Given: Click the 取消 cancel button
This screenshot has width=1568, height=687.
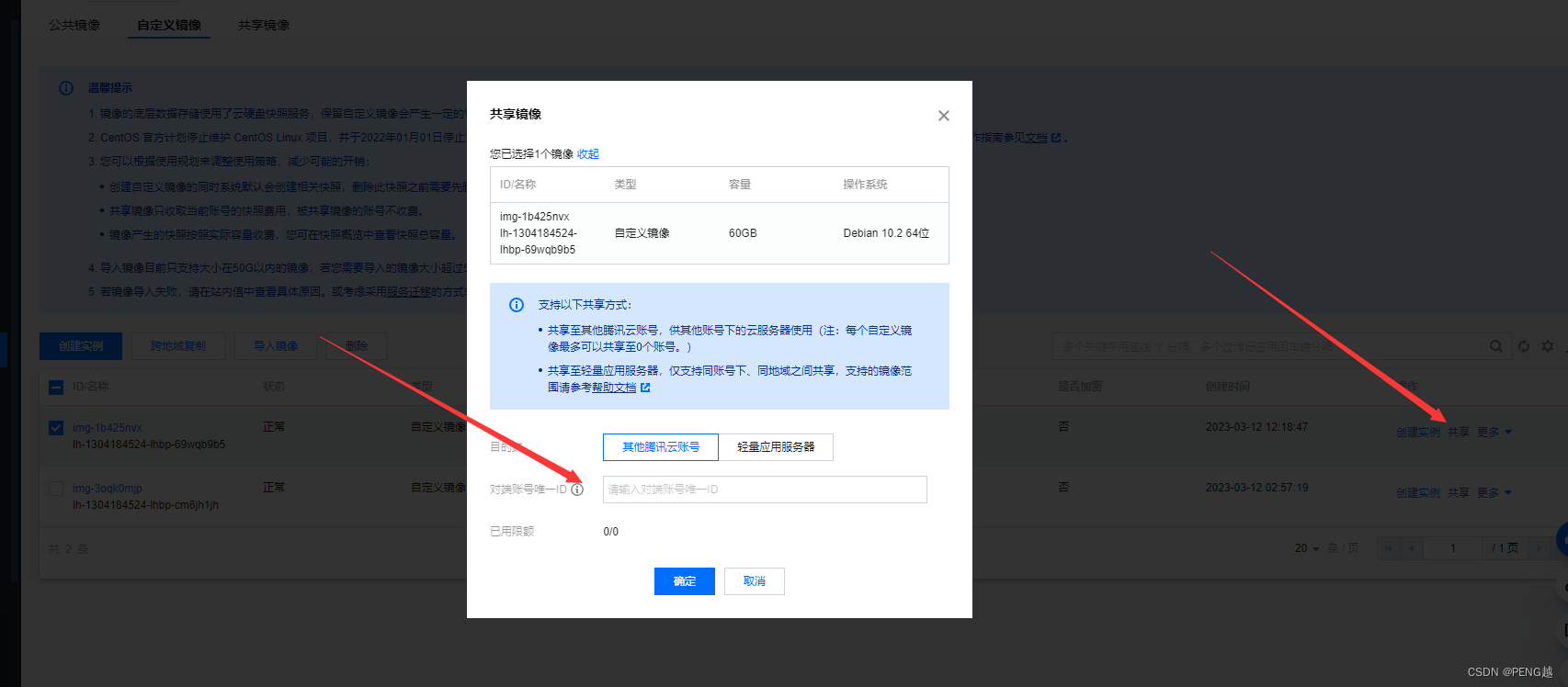Looking at the screenshot, I should [755, 581].
